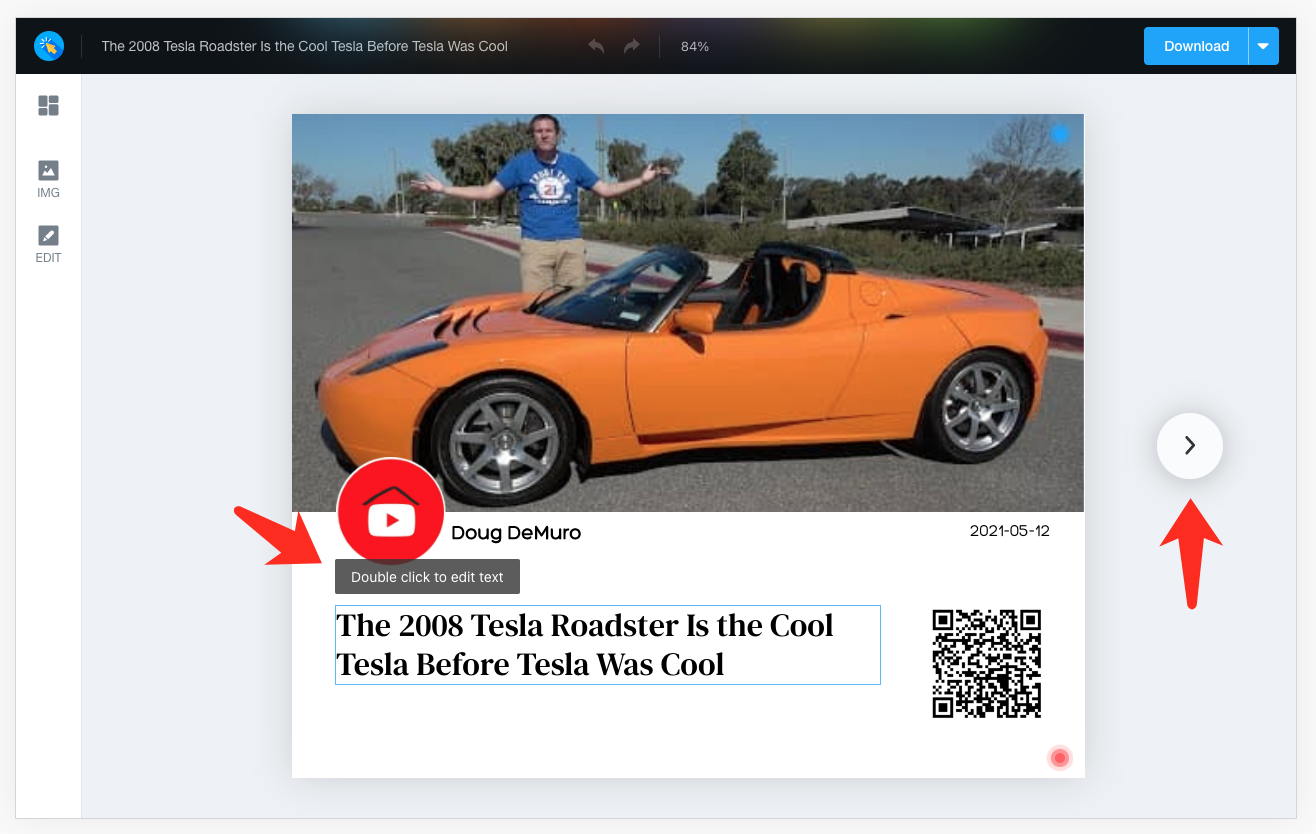Open the templates grid panel in the sidebar

(48, 105)
